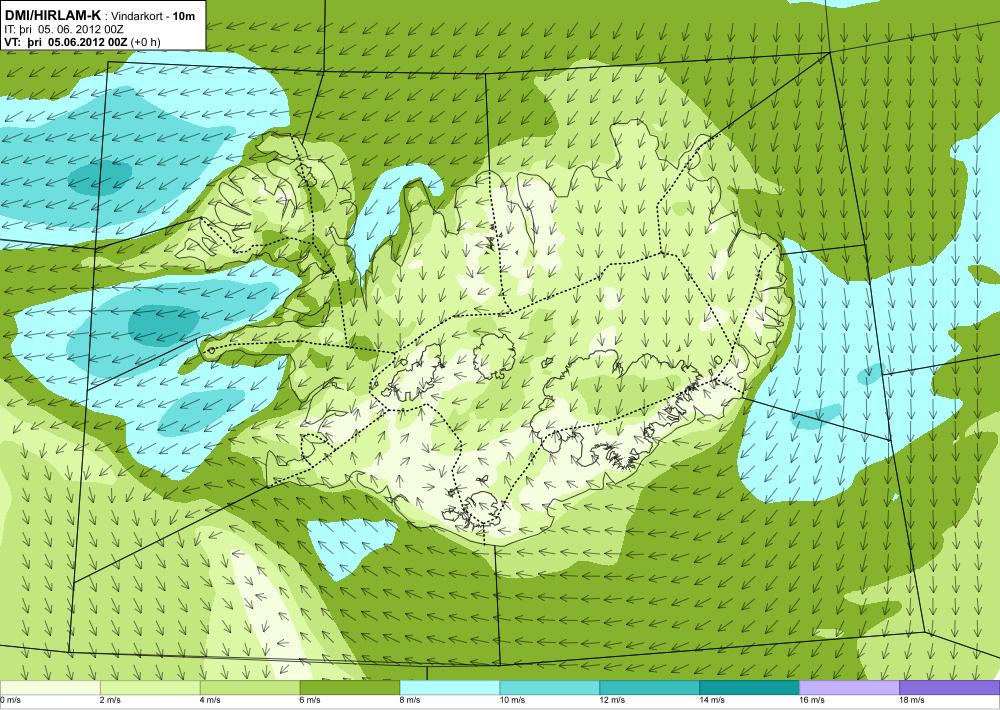Click the 8–10 m/s light cyan legend band
Viewport: 1000px width, 710px height.
point(450,687)
